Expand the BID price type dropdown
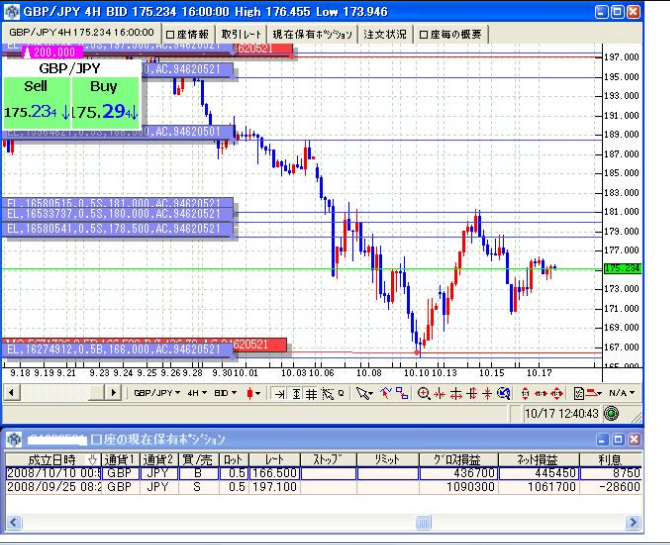Image resolution: width=670 pixels, height=545 pixels. point(227,394)
